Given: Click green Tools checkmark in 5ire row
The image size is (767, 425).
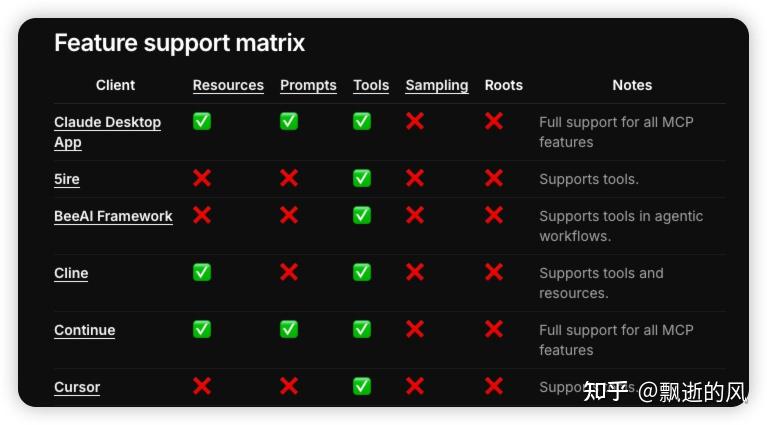Looking at the screenshot, I should 362,178.
